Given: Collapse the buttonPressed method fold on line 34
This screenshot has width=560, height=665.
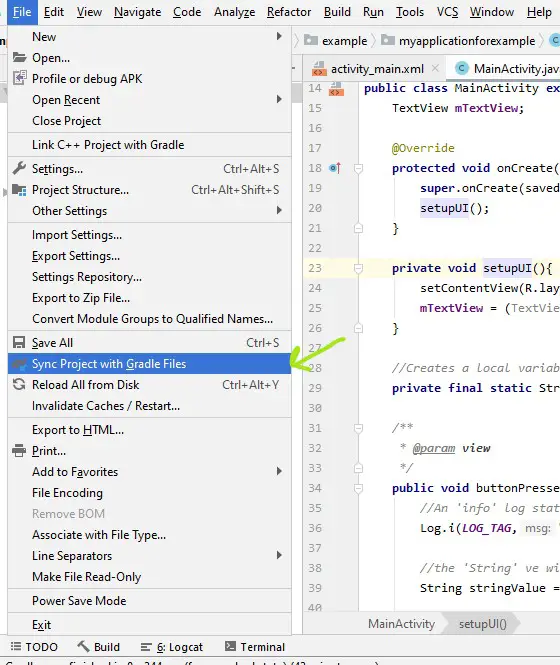Looking at the screenshot, I should click(x=358, y=488).
